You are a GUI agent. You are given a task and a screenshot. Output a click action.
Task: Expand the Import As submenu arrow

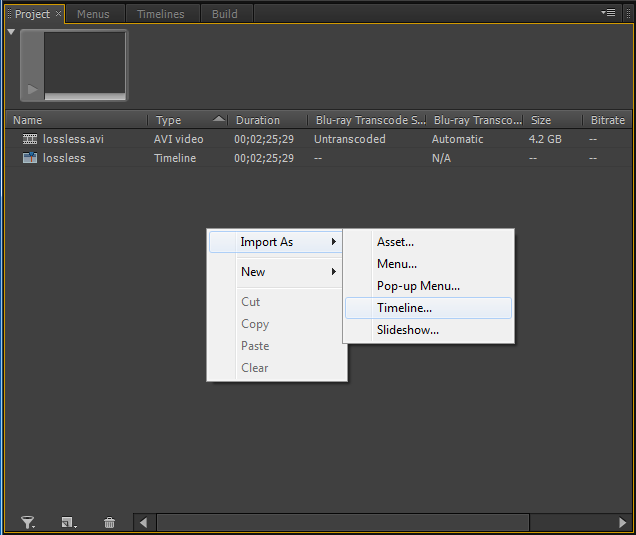333,242
